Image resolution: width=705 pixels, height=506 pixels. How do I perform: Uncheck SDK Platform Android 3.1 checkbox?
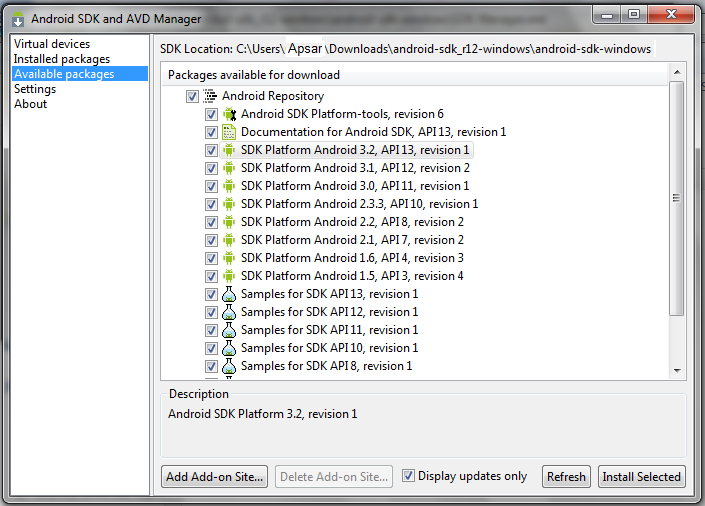pyautogui.click(x=211, y=168)
